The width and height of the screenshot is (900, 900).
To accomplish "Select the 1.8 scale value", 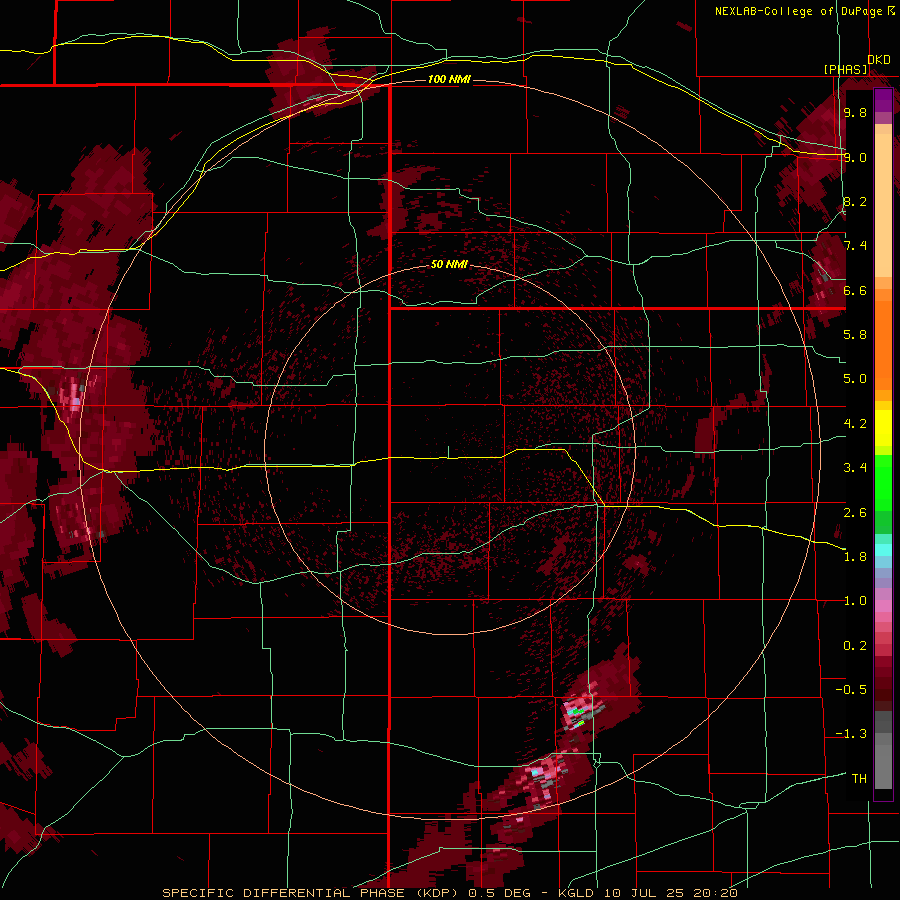I will pos(855,557).
